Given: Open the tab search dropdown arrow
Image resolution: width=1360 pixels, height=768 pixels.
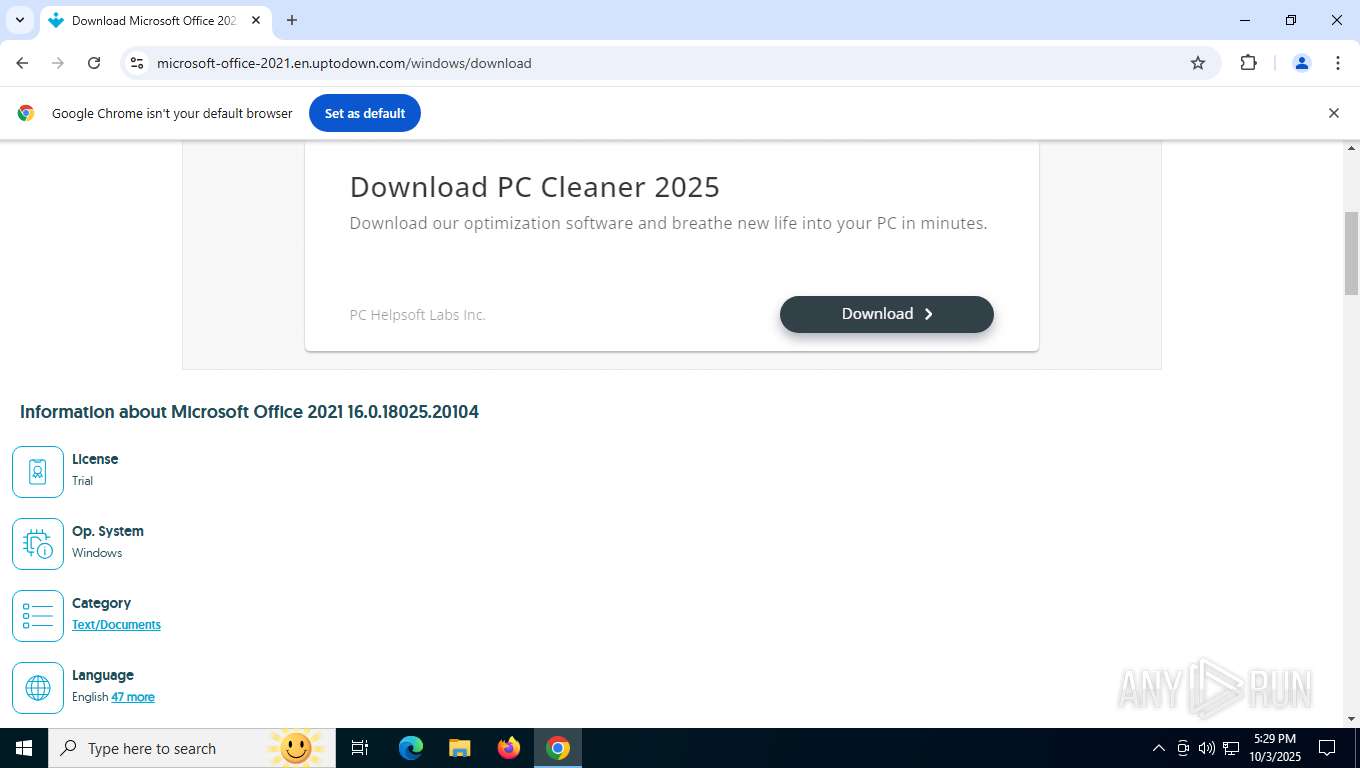Looking at the screenshot, I should point(19,20).
